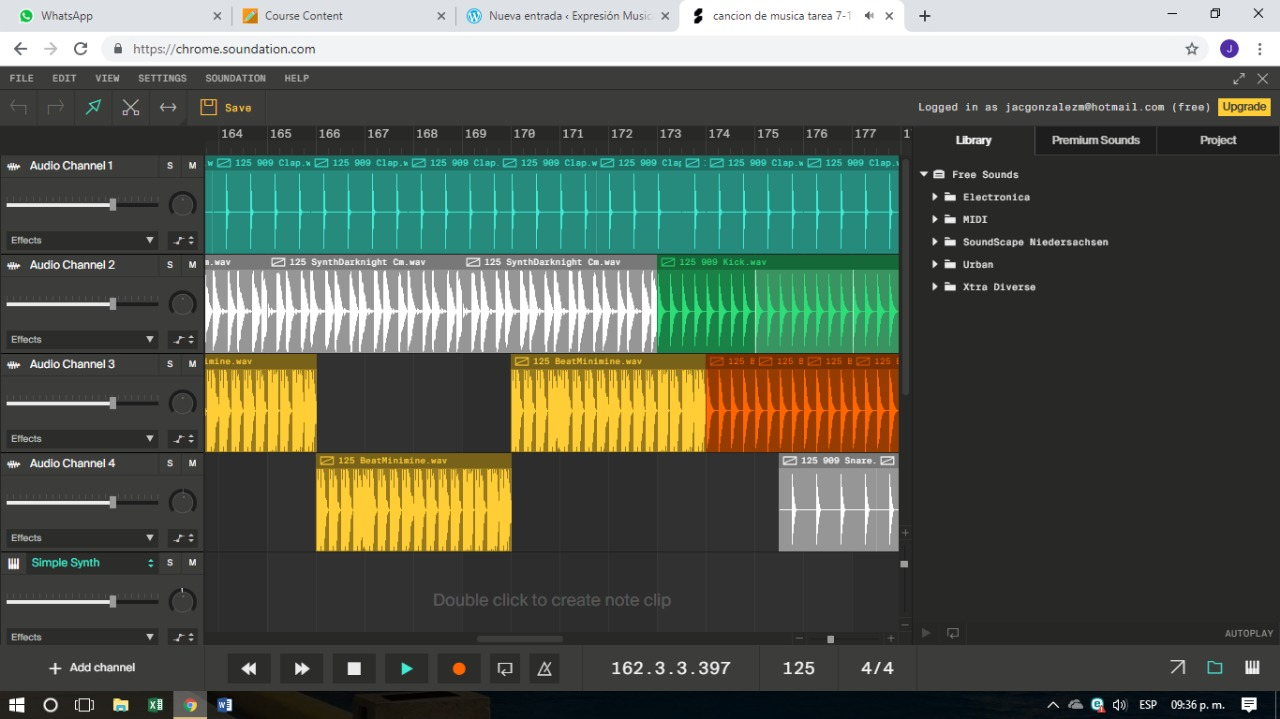Open Effects dropdown on Audio Channel 3
The height and width of the screenshot is (719, 1280).
82,439
